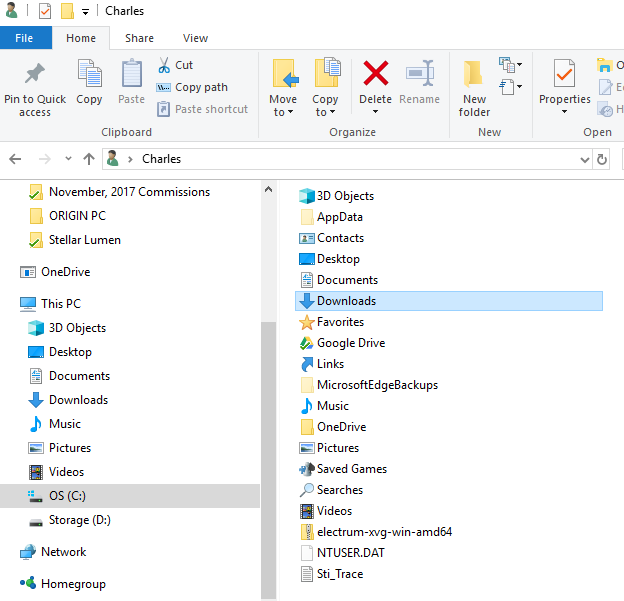Switch to the Home ribbon tab
Image resolution: width=624 pixels, height=601 pixels.
pos(81,38)
